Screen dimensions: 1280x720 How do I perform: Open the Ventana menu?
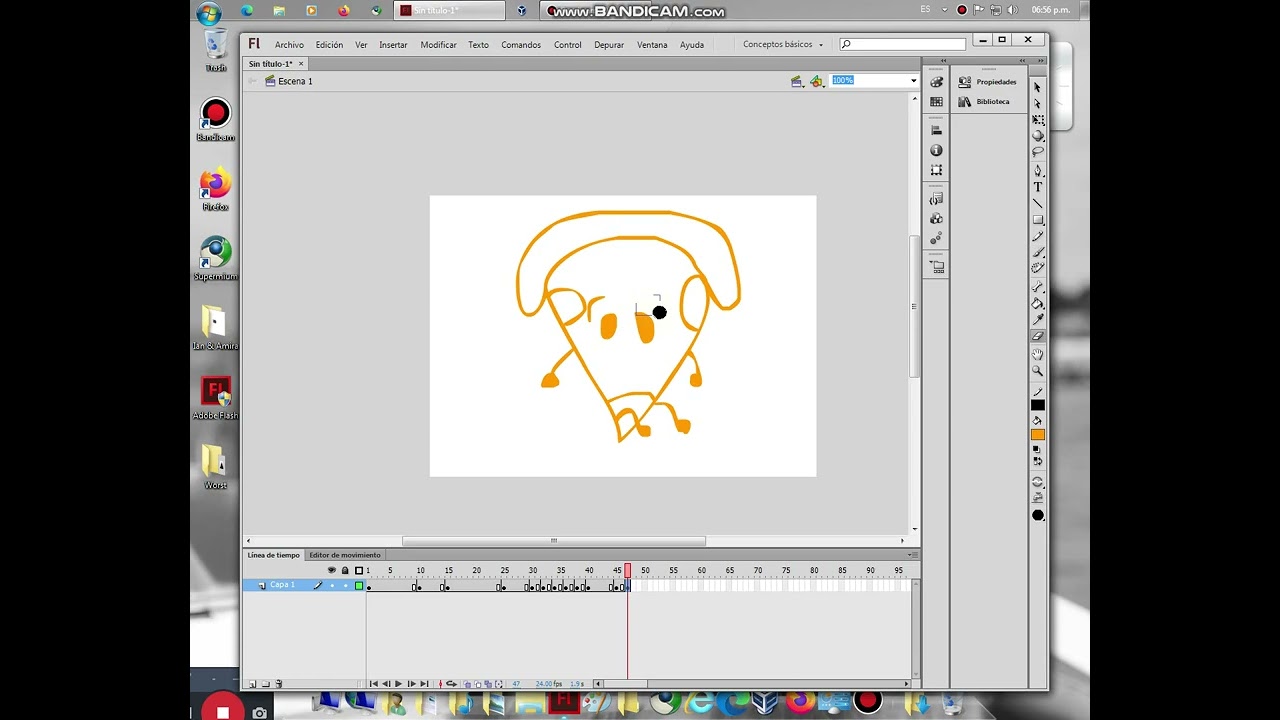(x=652, y=45)
